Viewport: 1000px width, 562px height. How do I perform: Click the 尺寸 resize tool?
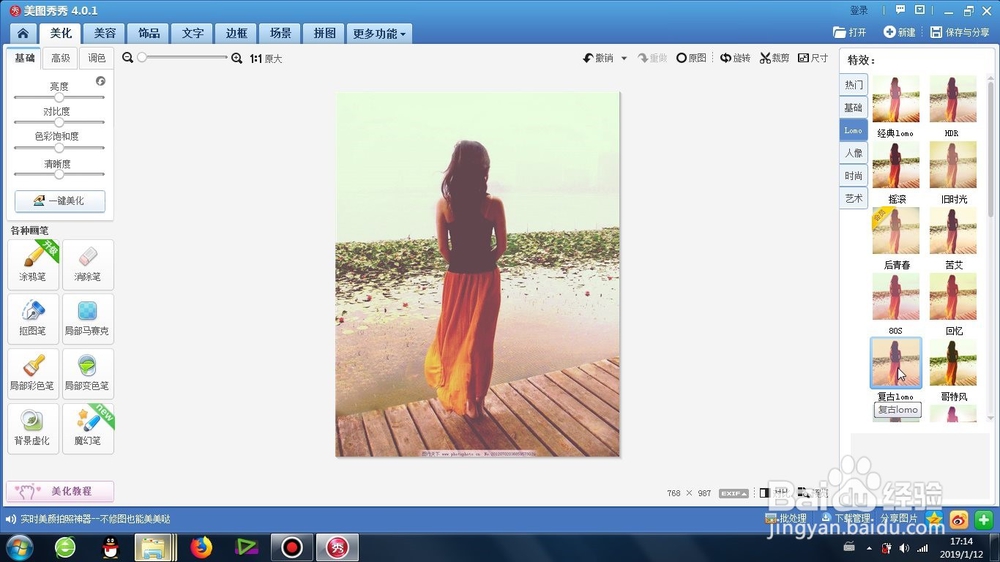coord(813,58)
